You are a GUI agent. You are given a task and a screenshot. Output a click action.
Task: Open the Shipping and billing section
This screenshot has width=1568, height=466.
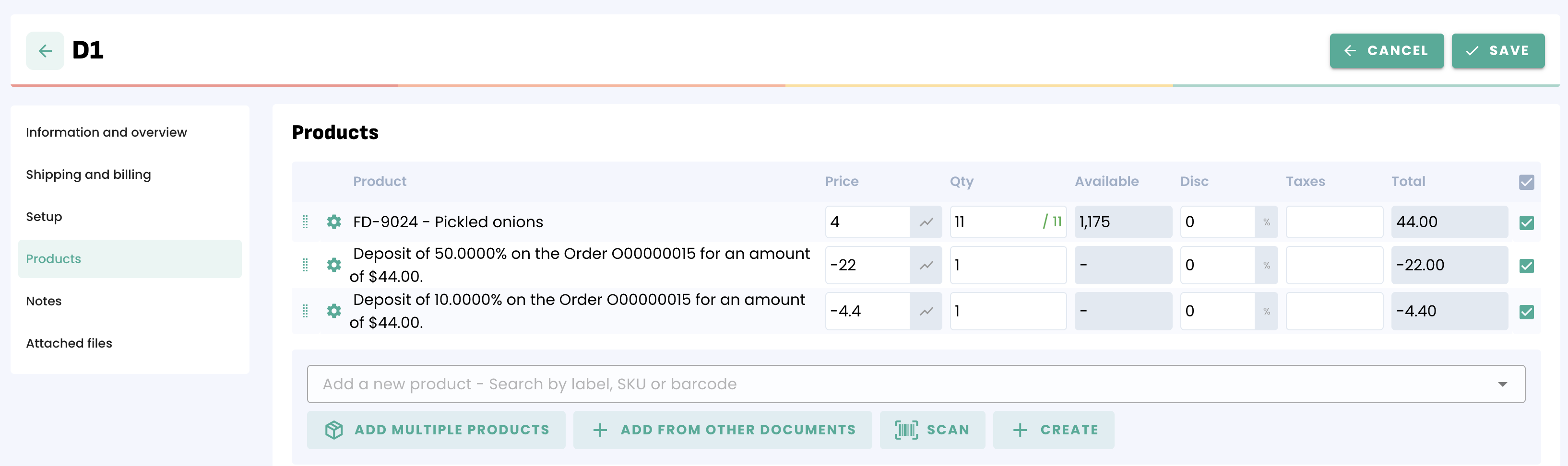pos(88,175)
